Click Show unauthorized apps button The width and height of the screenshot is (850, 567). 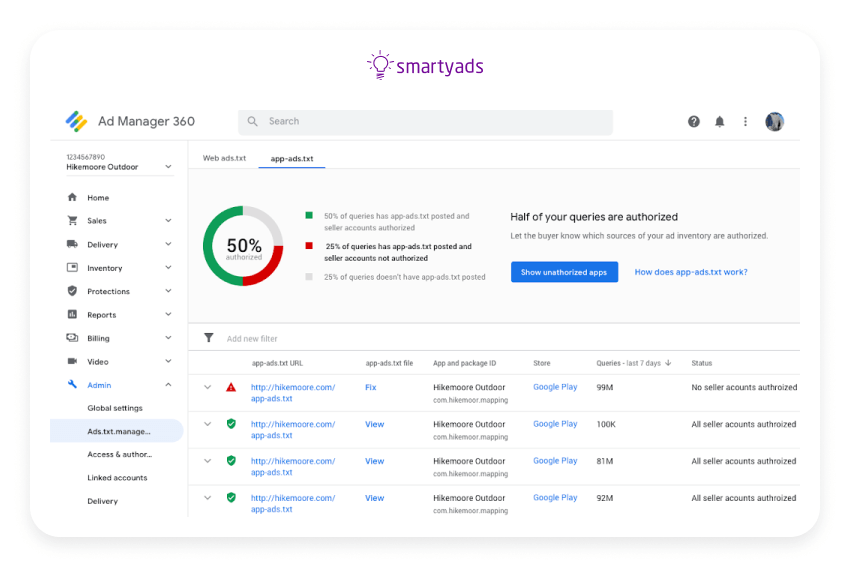pyautogui.click(x=564, y=272)
